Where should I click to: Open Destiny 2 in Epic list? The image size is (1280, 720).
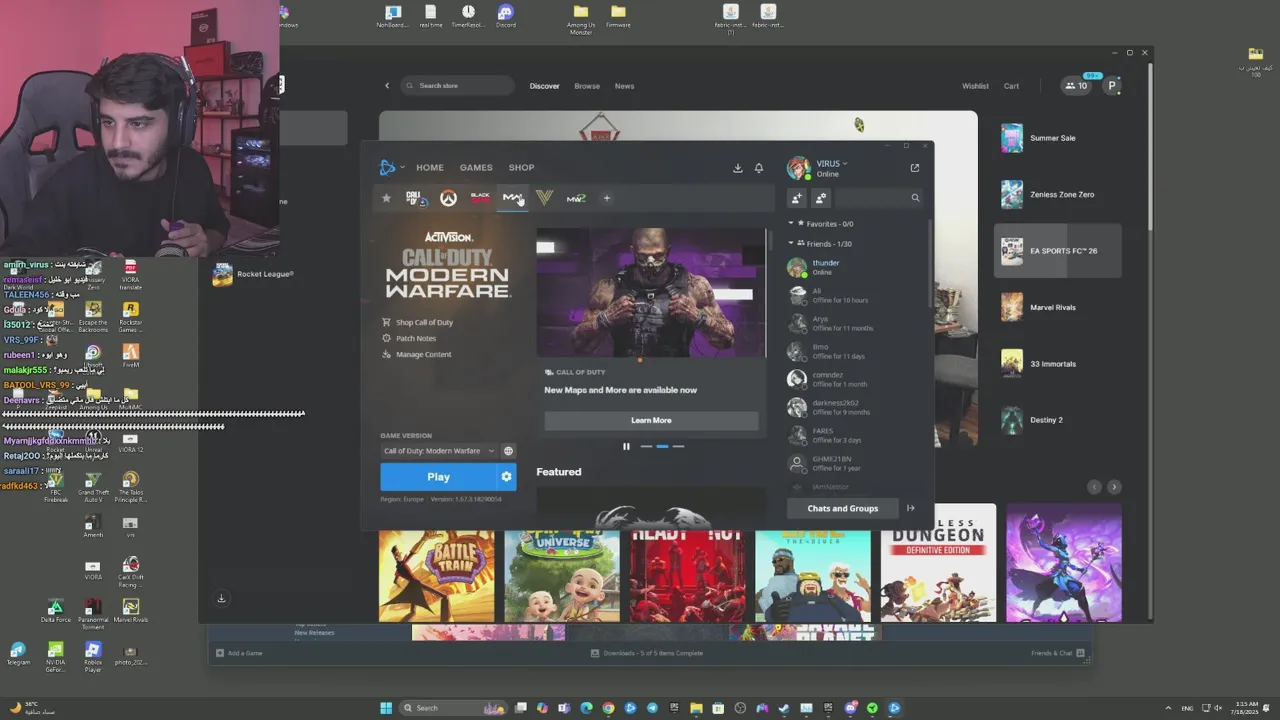click(1060, 420)
